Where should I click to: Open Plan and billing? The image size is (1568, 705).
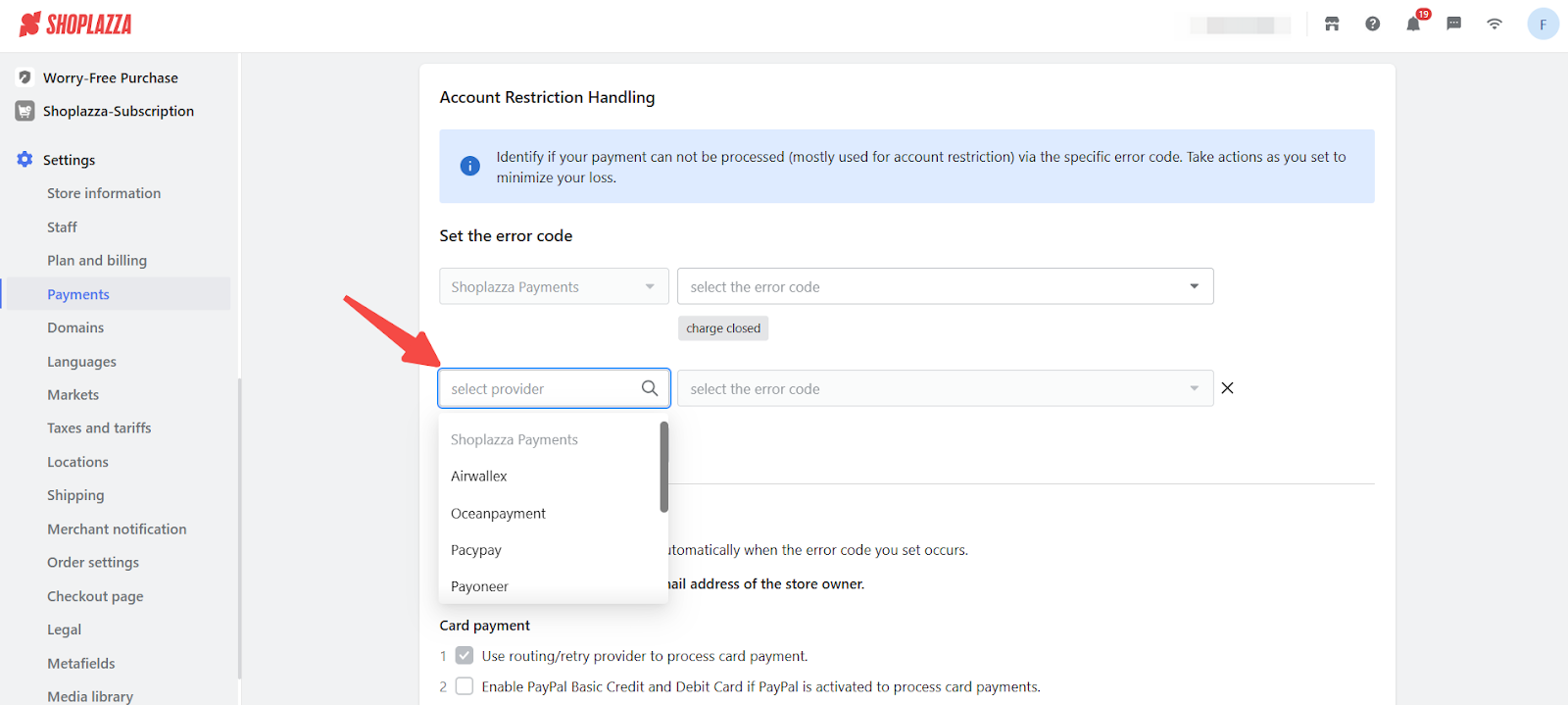[97, 260]
